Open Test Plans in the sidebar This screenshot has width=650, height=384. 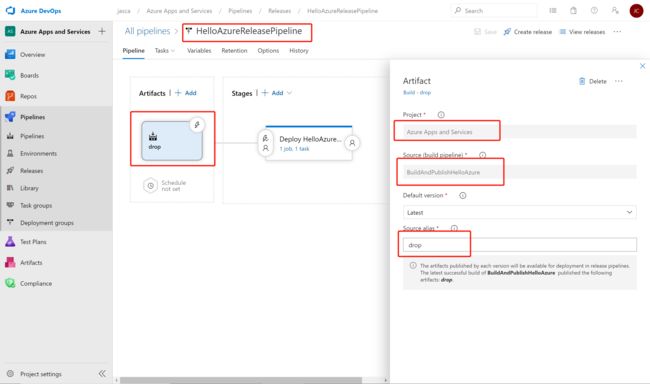(x=33, y=242)
